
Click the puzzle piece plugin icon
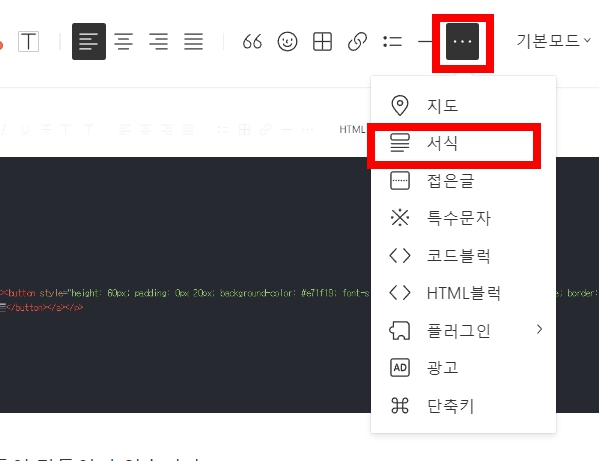coord(400,330)
